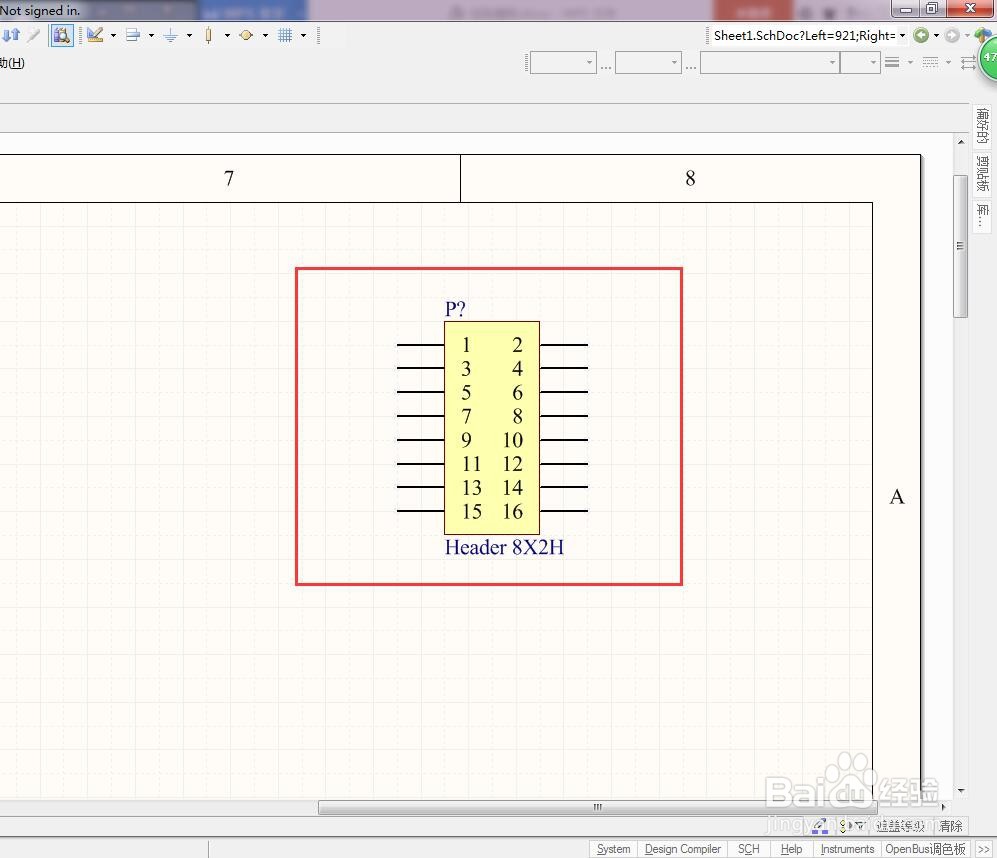Click the >> panel overflow button
Screen dimensions: 997x858
984,849
